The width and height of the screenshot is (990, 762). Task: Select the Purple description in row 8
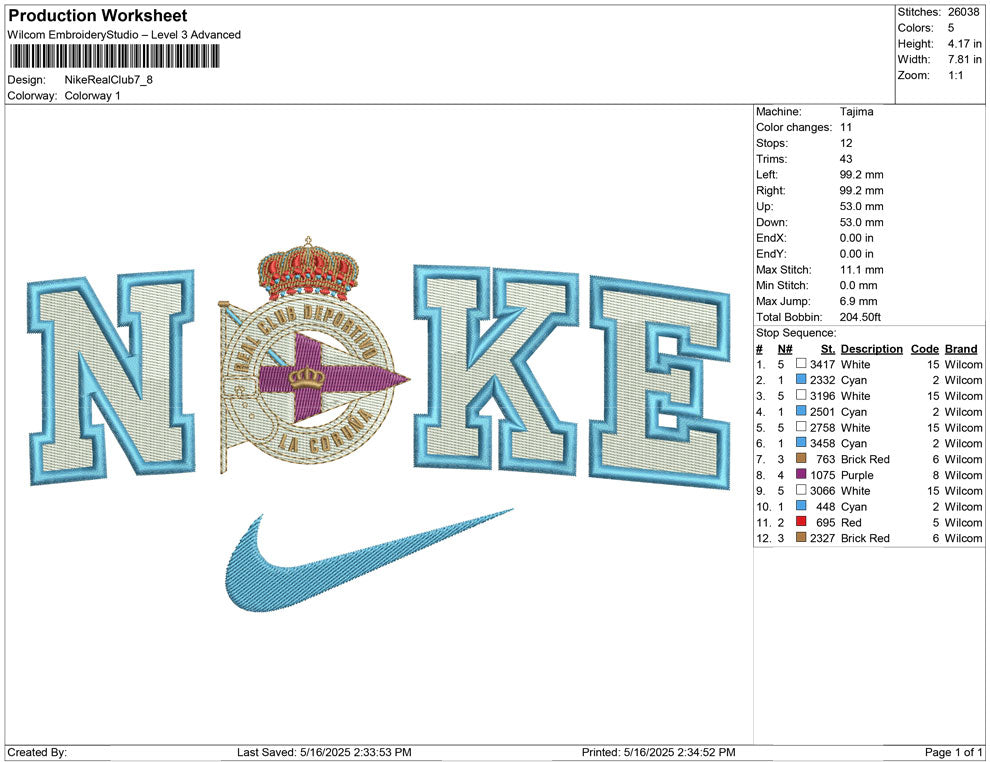(857, 475)
